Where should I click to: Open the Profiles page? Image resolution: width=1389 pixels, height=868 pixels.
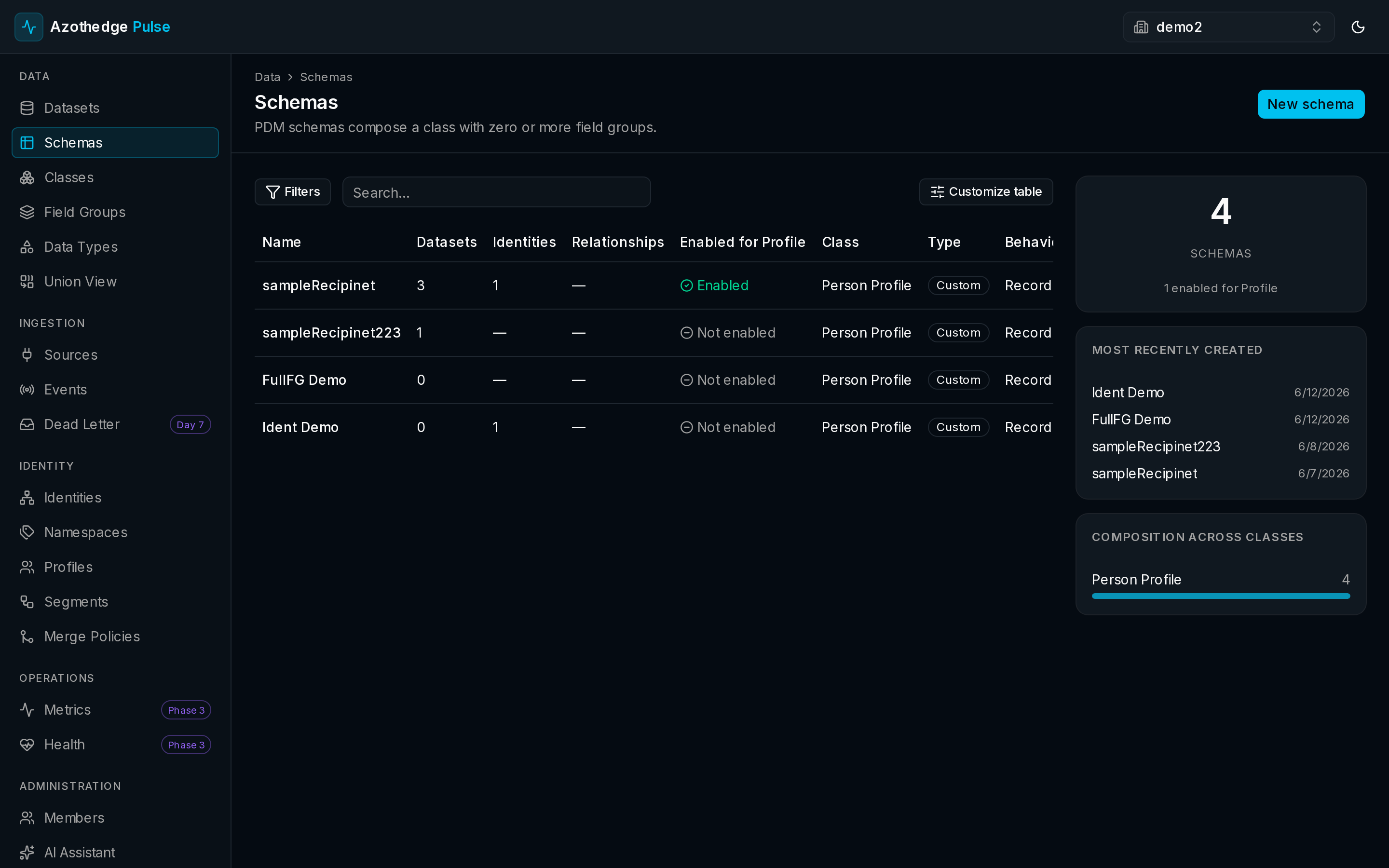tap(115, 567)
